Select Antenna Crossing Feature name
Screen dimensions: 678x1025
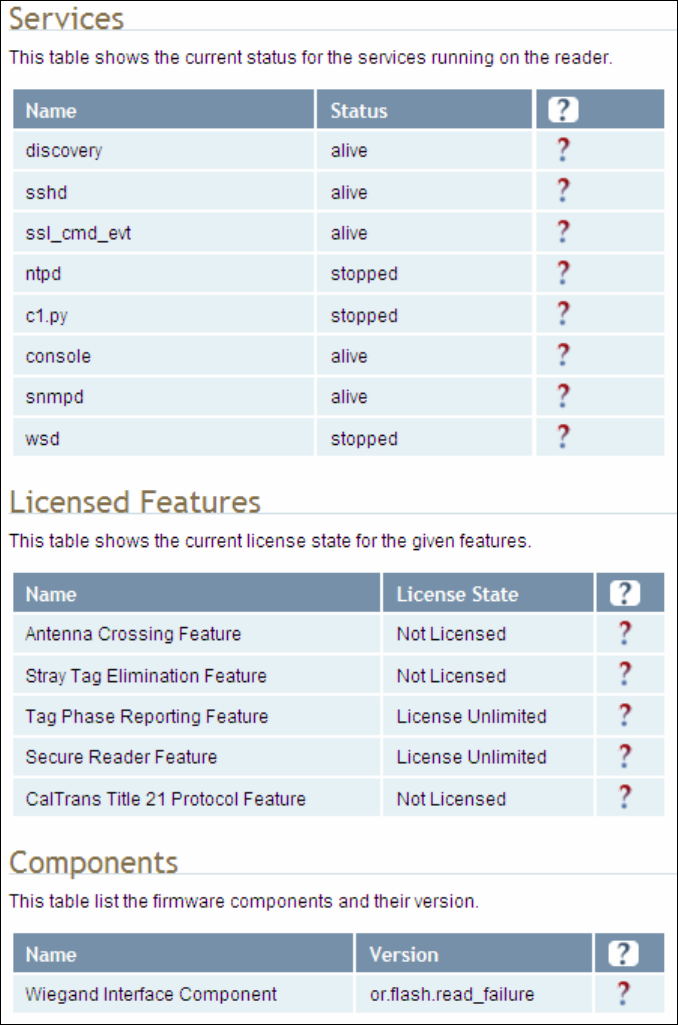coord(133,634)
